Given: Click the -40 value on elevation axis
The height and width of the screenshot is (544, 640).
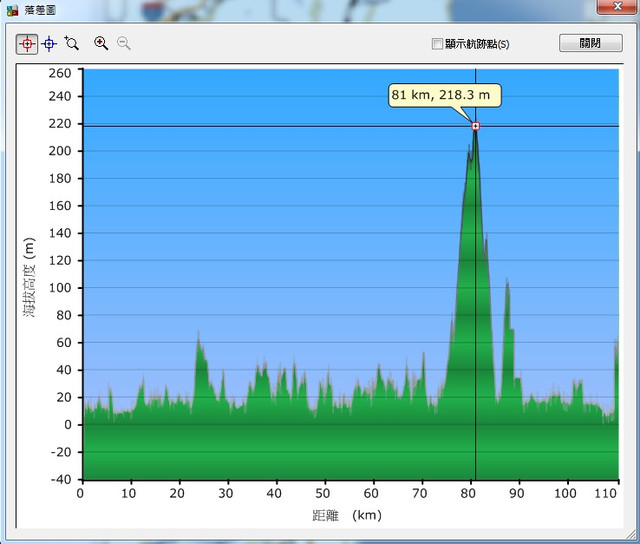Looking at the screenshot, I should [x=61, y=479].
